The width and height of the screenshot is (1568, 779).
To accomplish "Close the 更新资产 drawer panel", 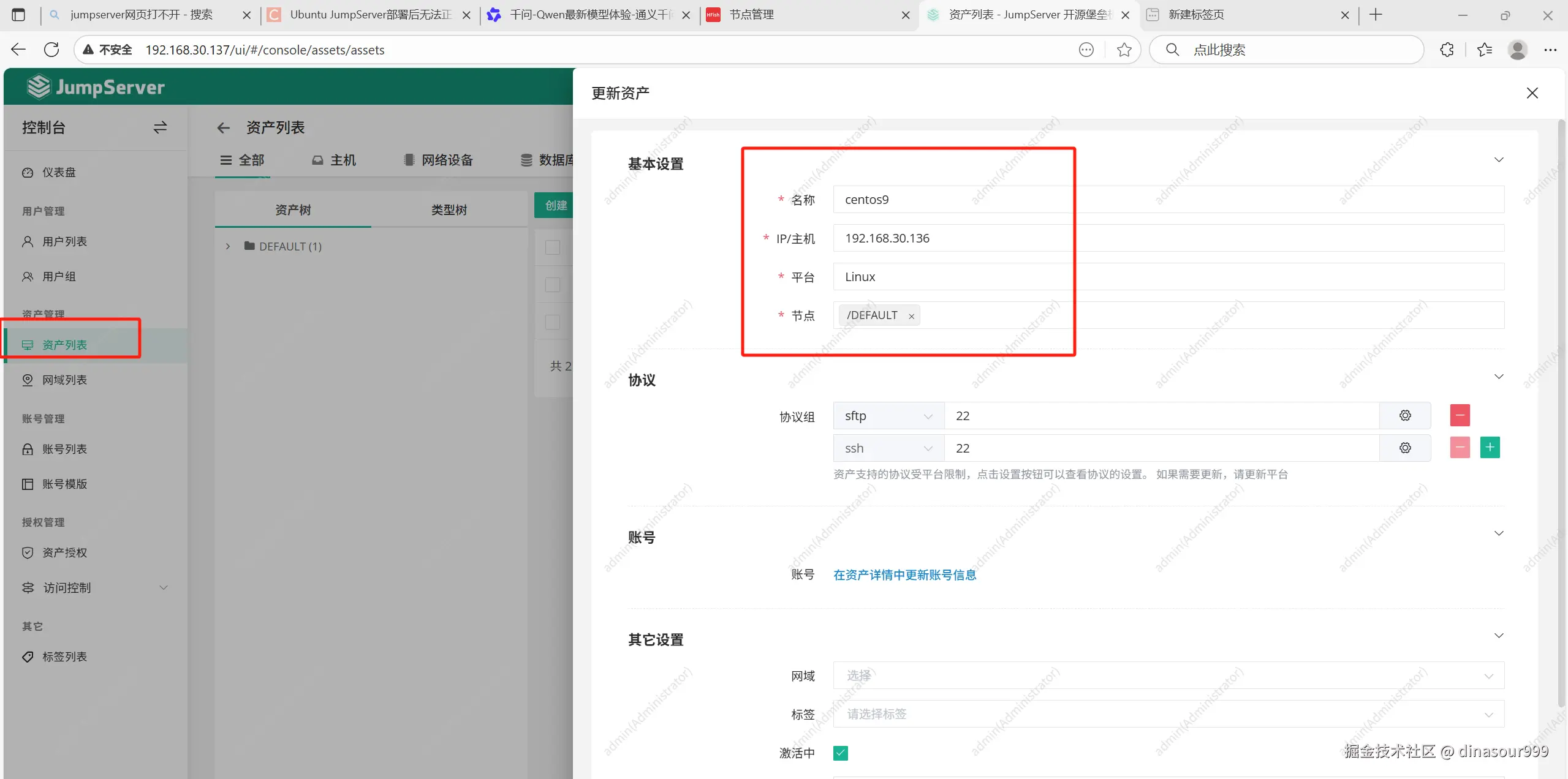I will (x=1532, y=93).
